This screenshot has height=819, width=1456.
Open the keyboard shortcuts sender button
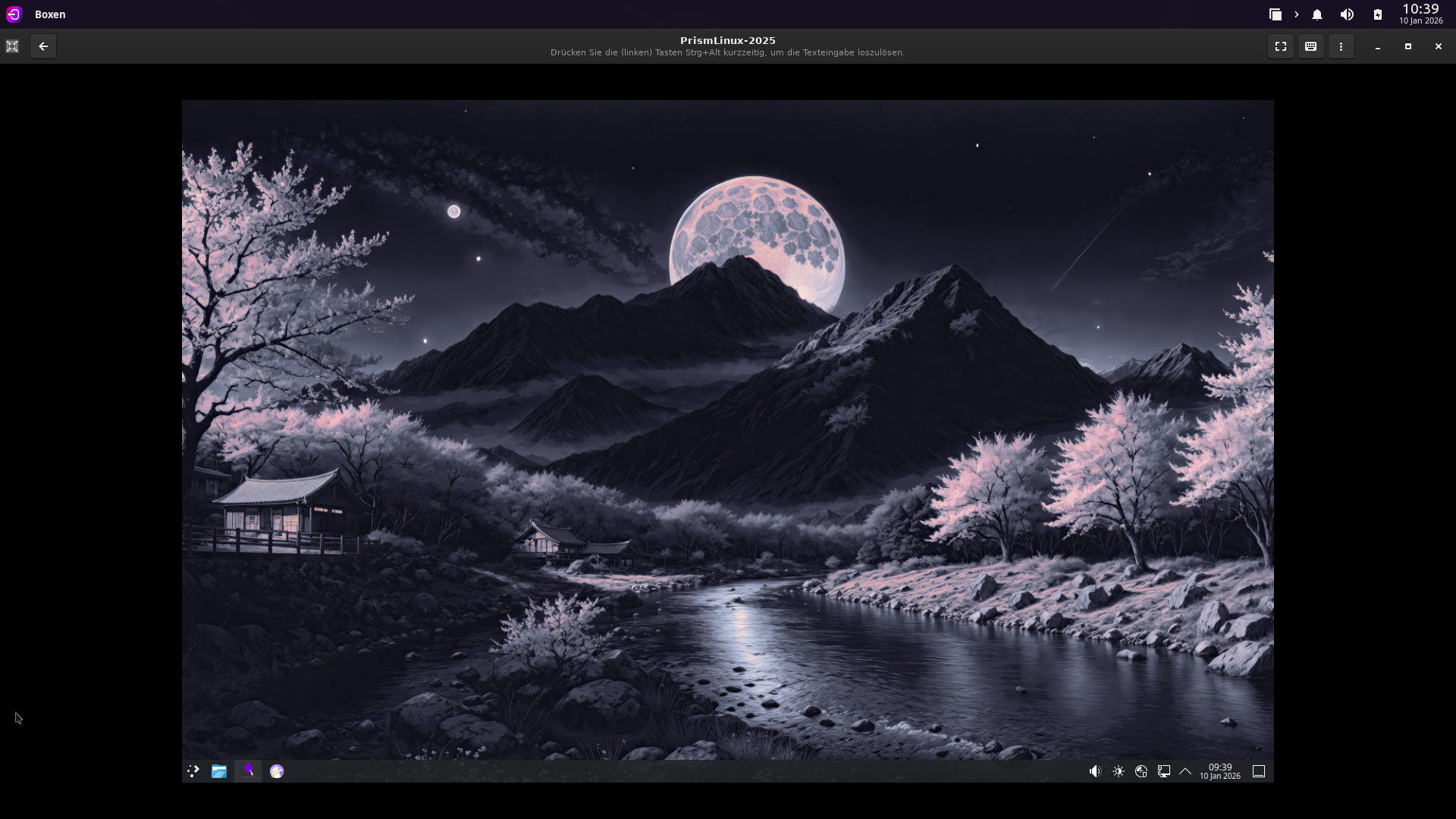tap(1310, 46)
